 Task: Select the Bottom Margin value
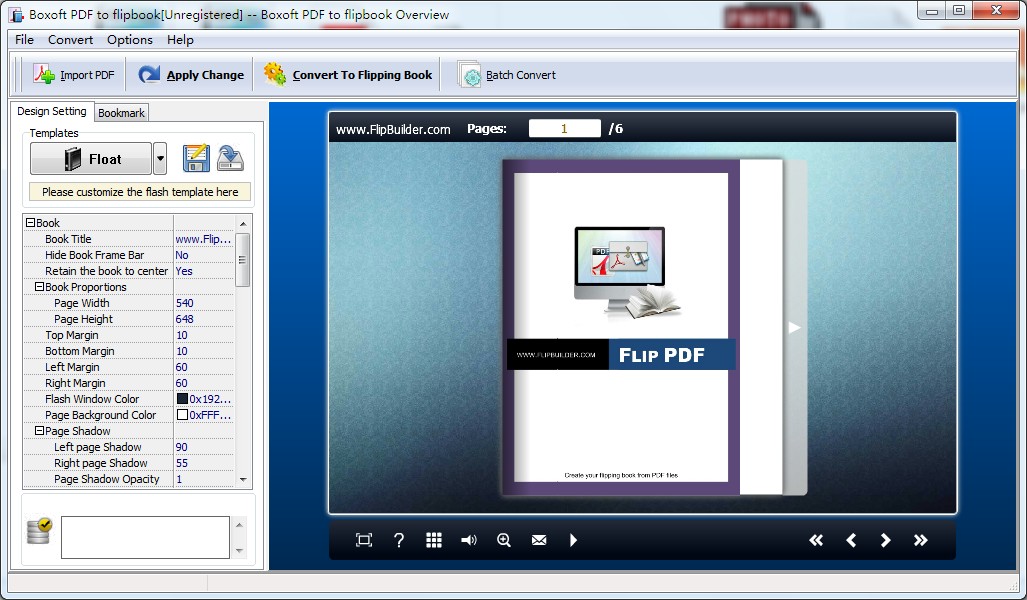point(204,351)
